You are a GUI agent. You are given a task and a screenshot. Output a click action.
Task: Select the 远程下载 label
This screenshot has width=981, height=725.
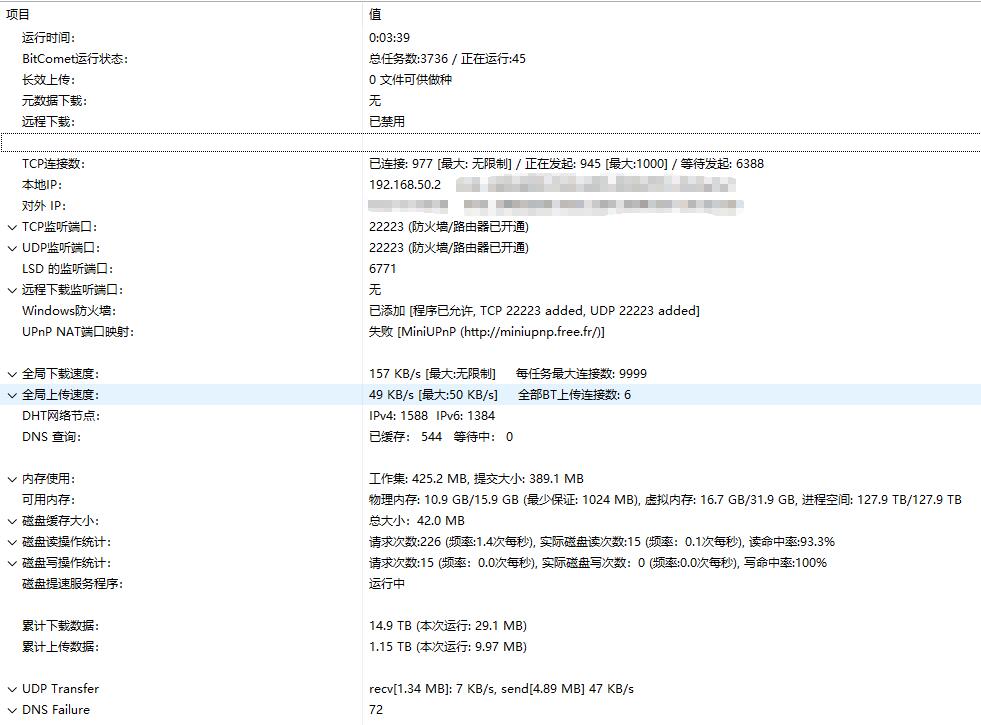click(x=48, y=121)
